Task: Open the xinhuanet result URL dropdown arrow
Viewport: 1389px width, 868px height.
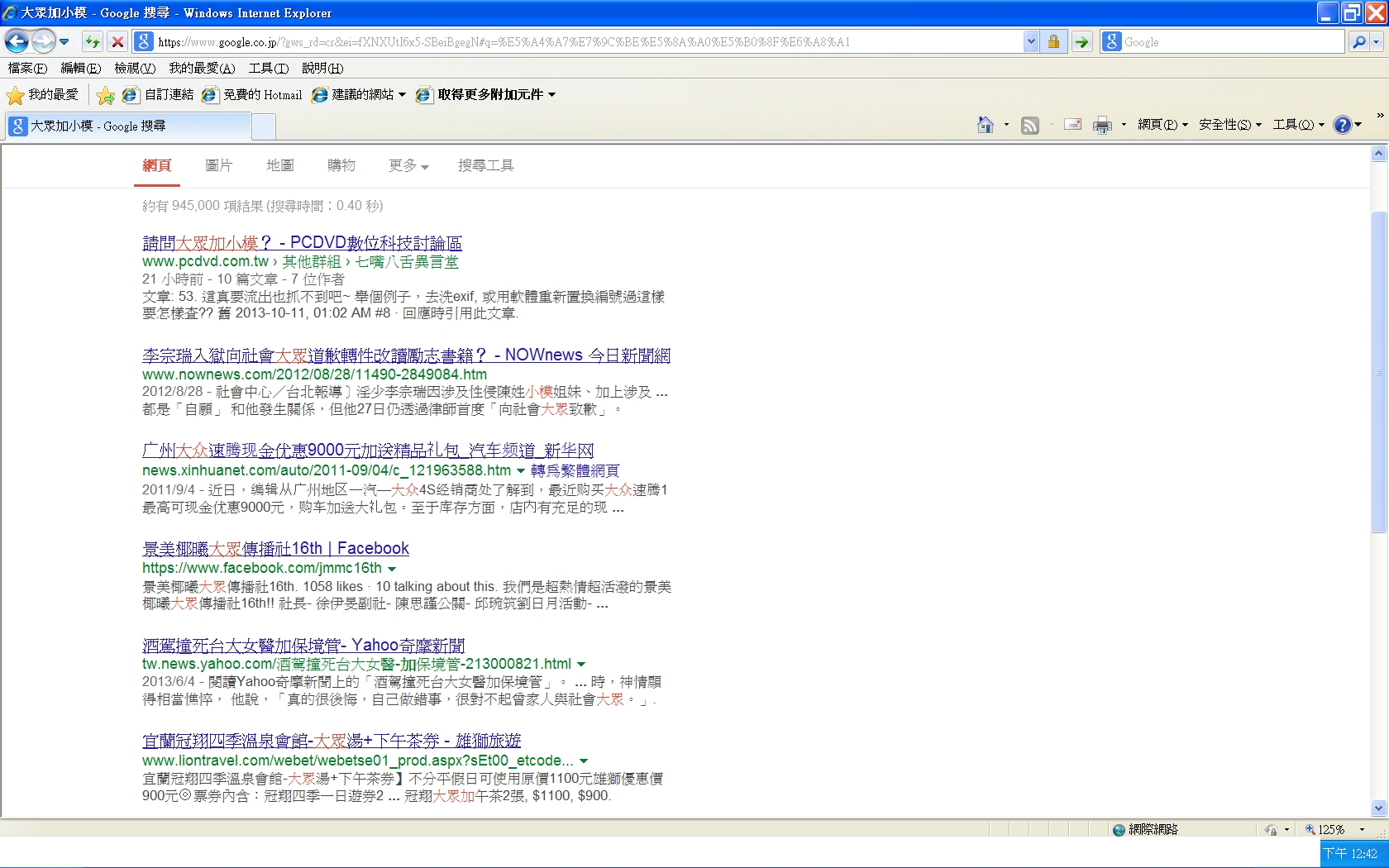Action: tap(521, 471)
